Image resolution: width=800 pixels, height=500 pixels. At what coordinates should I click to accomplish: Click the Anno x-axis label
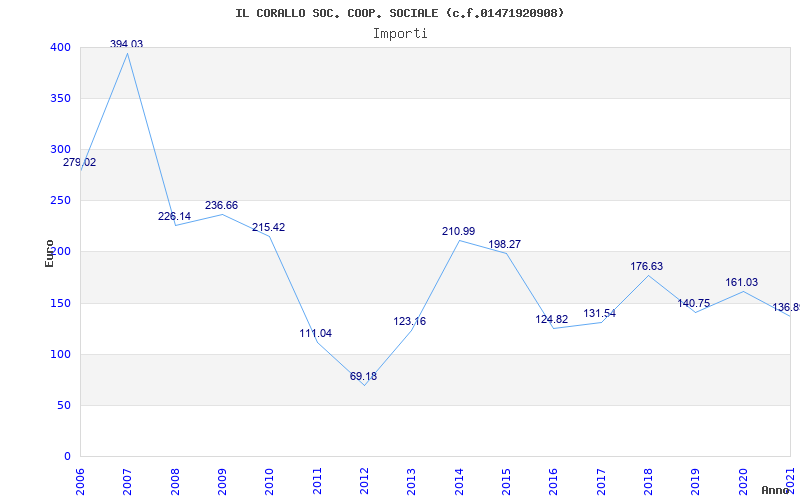tap(775, 490)
